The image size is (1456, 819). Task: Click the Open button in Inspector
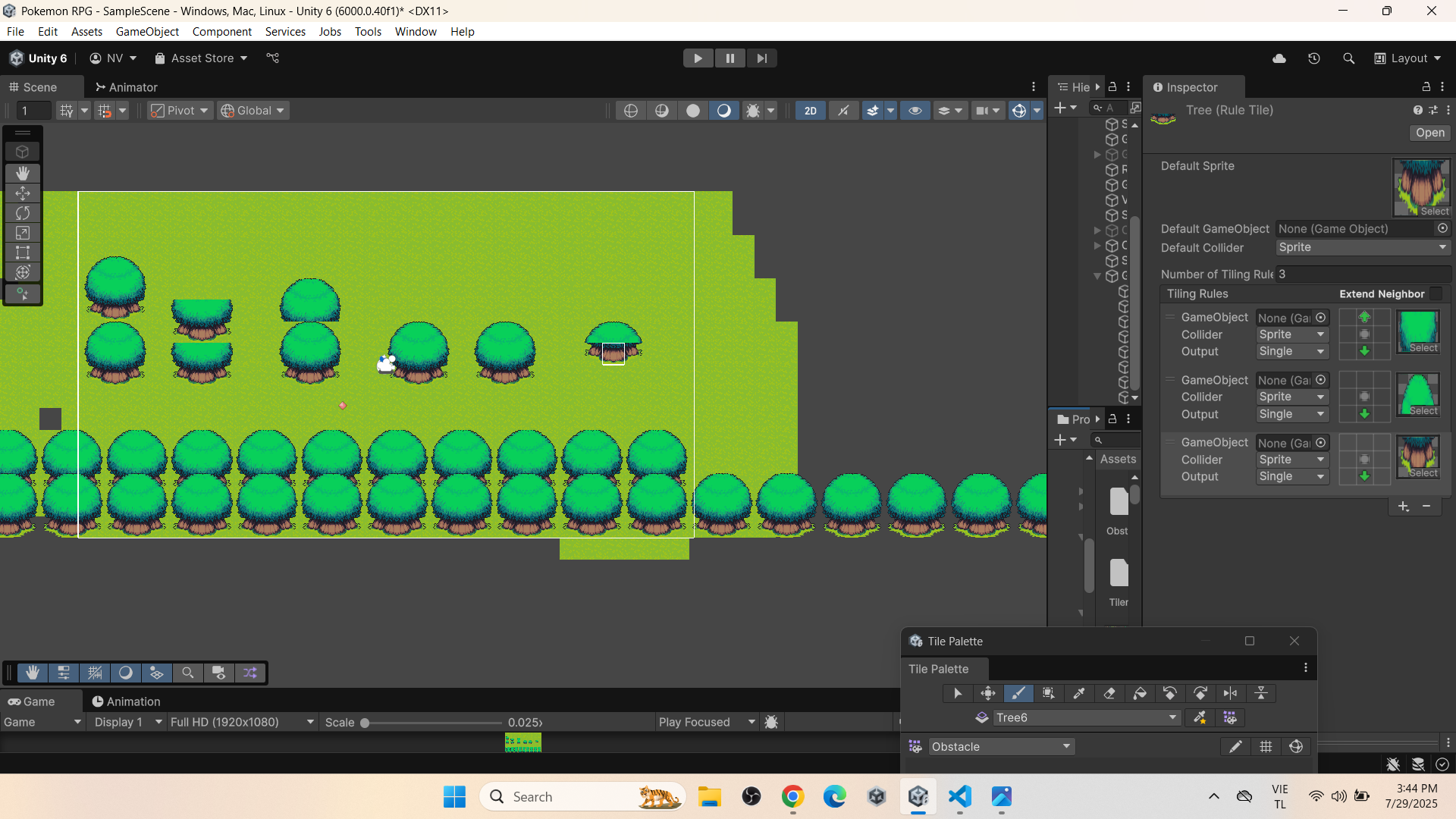pyautogui.click(x=1430, y=133)
